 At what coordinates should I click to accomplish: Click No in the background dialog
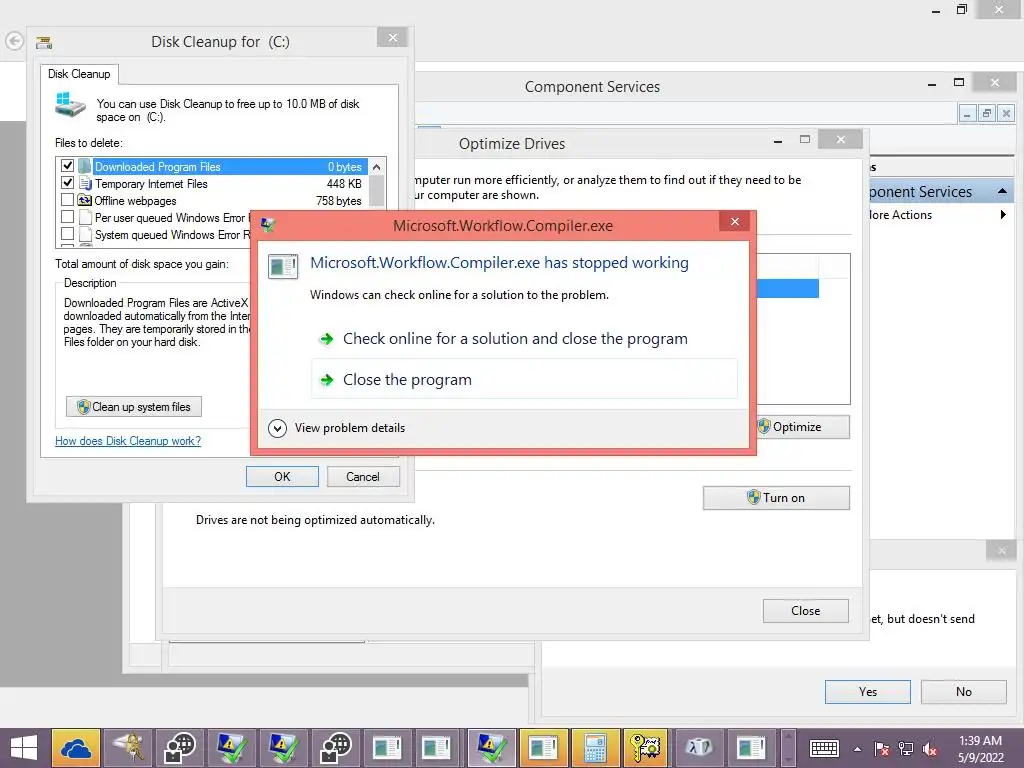pyautogui.click(x=964, y=692)
